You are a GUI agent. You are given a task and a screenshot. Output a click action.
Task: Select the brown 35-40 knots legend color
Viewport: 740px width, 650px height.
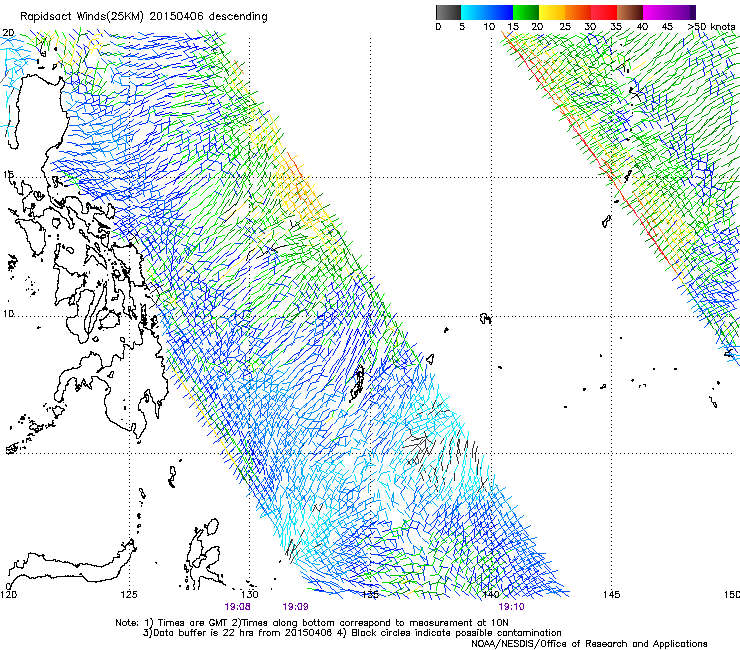(630, 12)
